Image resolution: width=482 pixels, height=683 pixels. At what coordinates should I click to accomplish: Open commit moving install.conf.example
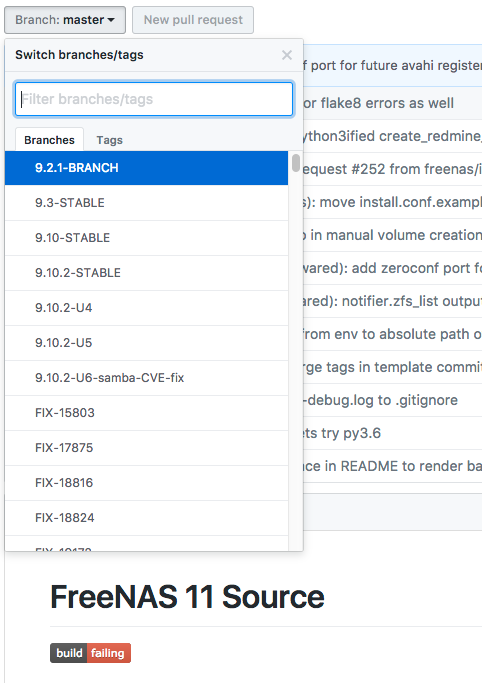tap(392, 202)
